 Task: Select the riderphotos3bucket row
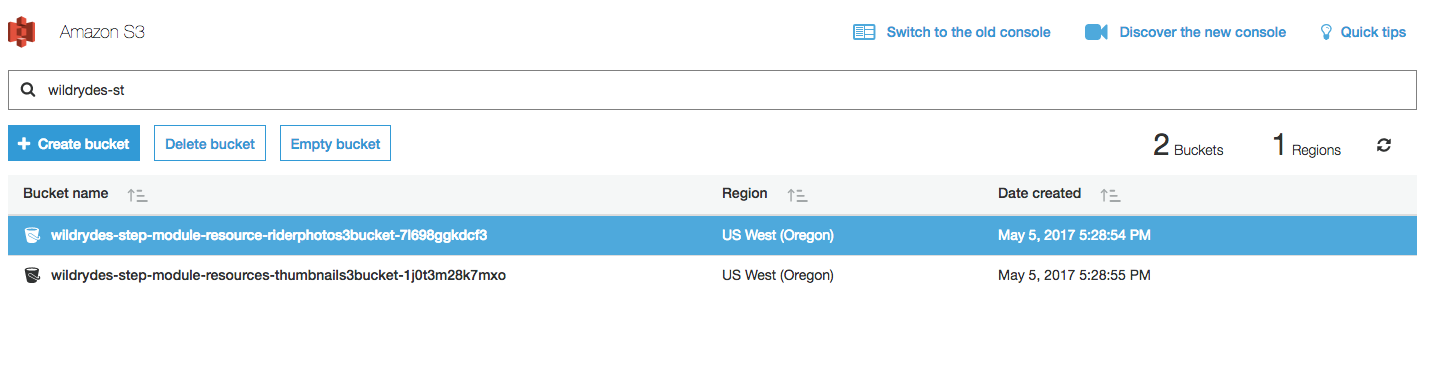tap(712, 236)
